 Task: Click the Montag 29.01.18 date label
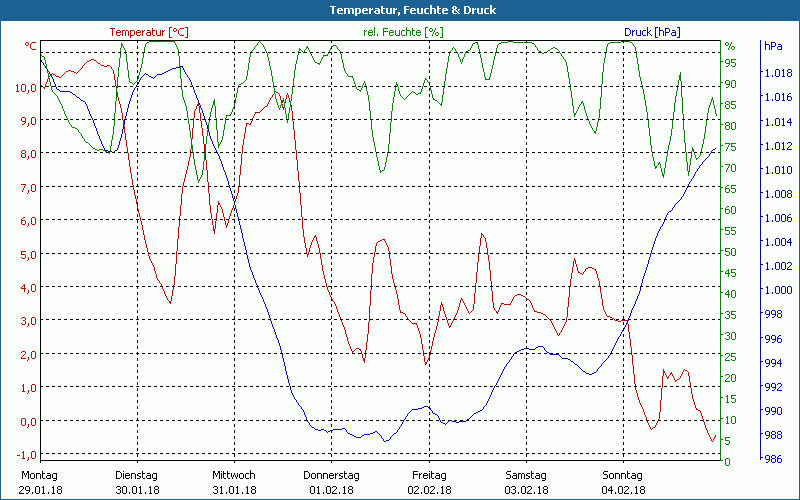39,482
